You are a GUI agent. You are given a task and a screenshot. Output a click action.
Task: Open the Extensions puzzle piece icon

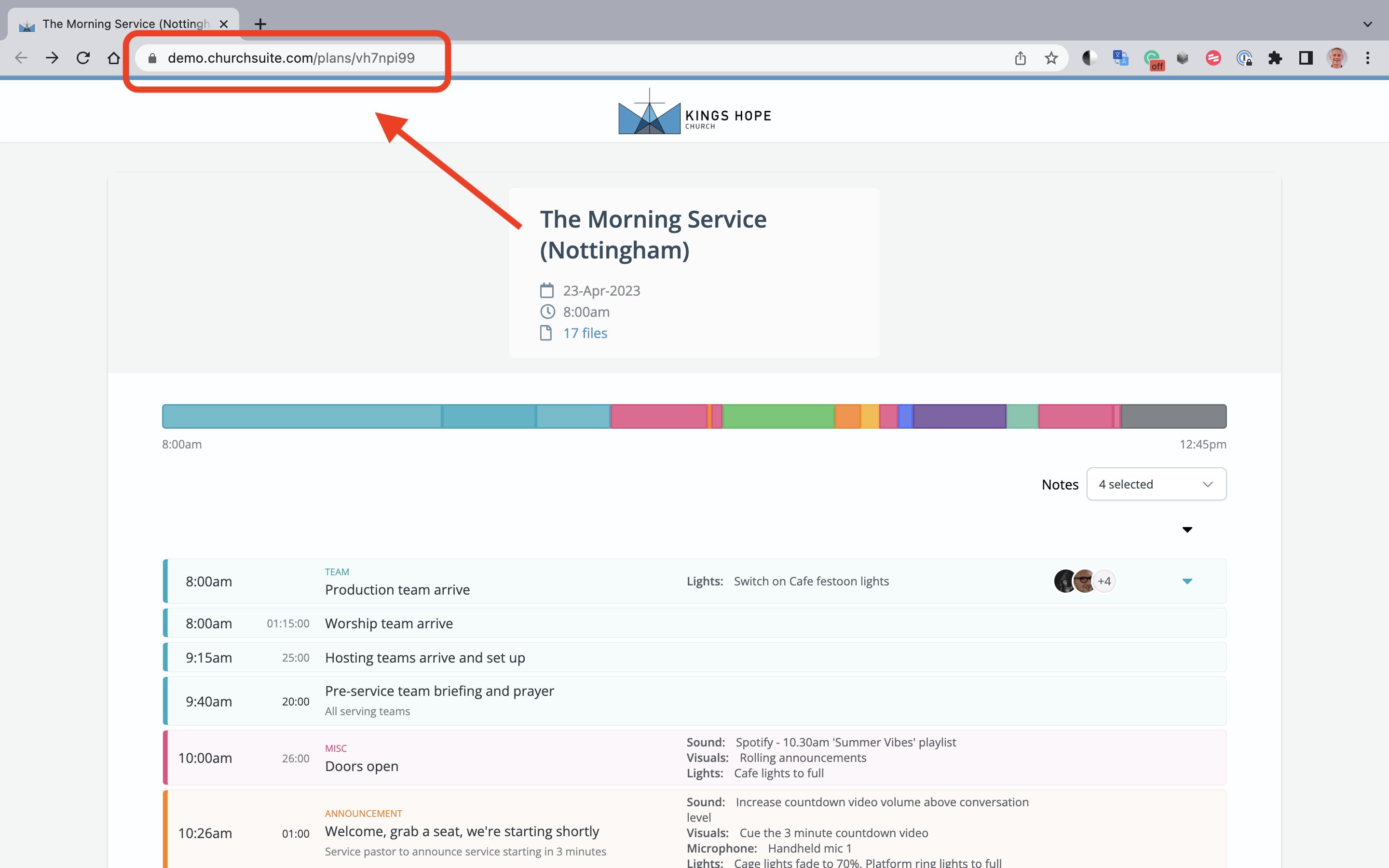(1275, 58)
